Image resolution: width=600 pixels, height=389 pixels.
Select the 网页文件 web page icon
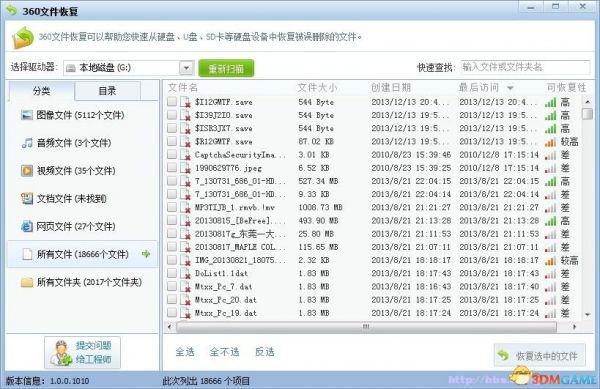[x=27, y=226]
